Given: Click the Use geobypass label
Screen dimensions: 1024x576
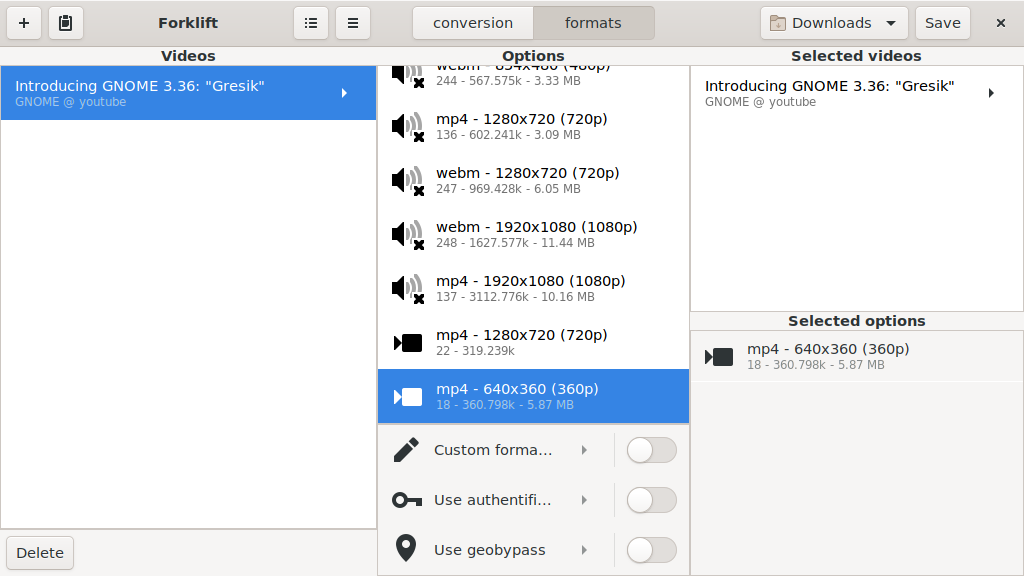Looking at the screenshot, I should (490, 550).
